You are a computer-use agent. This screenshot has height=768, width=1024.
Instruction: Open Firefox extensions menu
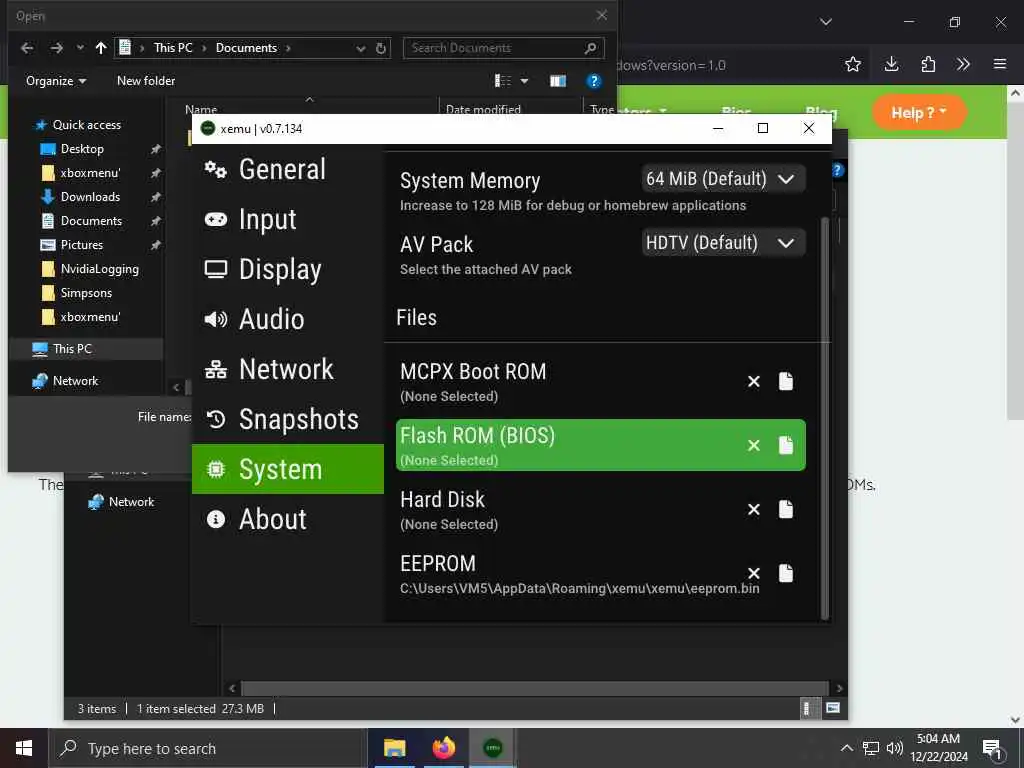pos(928,64)
